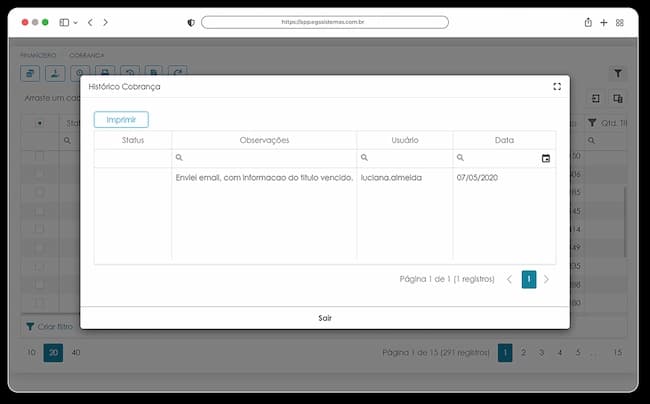Open the browser Share icon

tap(588, 22)
